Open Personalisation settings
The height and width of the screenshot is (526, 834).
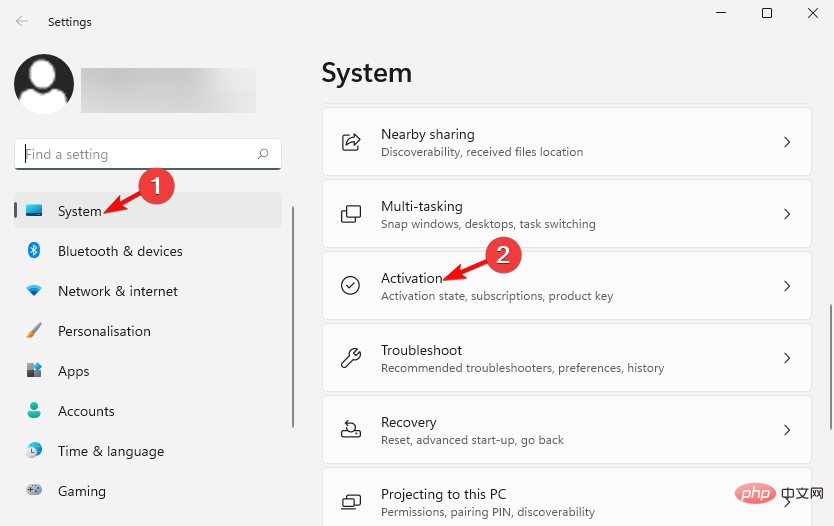148,331
